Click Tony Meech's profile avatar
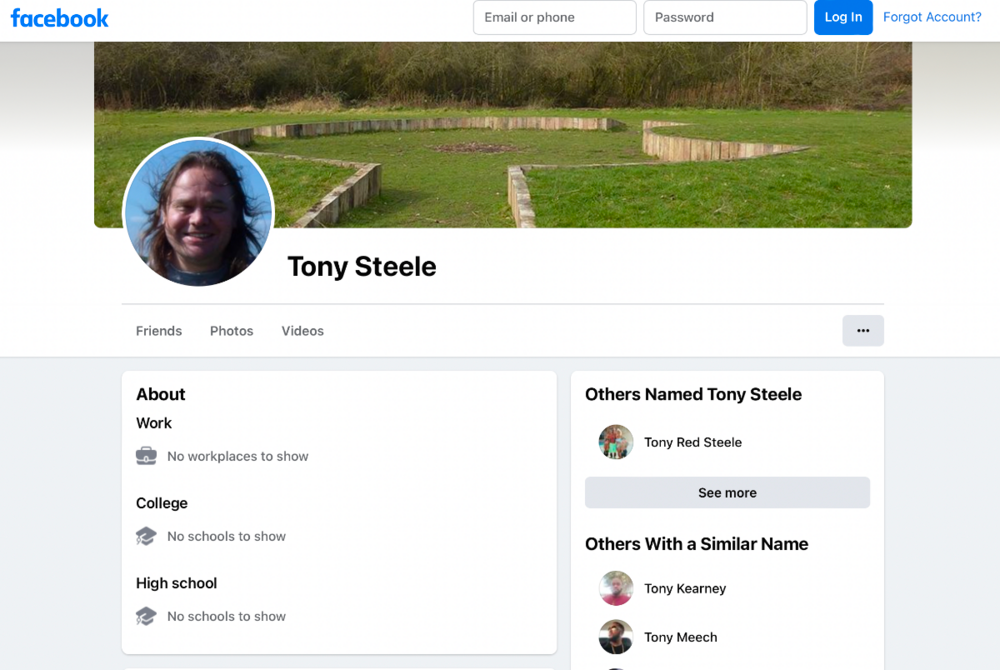This screenshot has height=670, width=1000. (615, 637)
